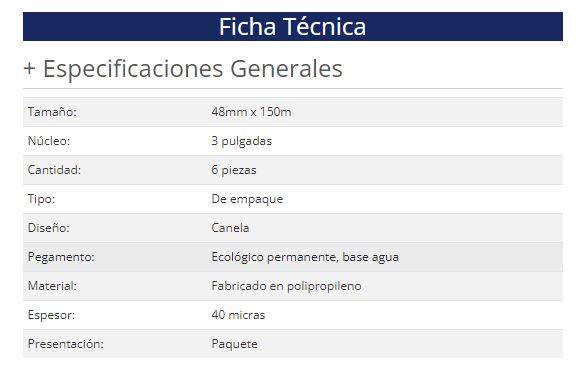This screenshot has width=579, height=371.
Task: Click the Ficha Técnica header banner
Action: pos(293,27)
